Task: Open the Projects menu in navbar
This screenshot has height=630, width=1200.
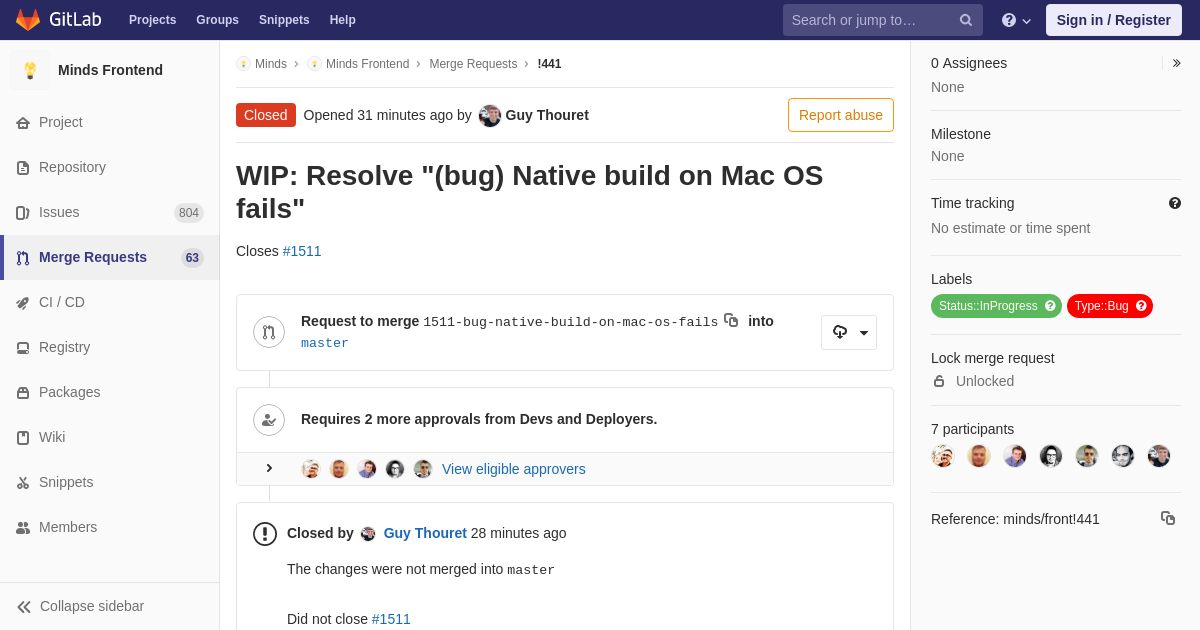Action: (x=152, y=20)
